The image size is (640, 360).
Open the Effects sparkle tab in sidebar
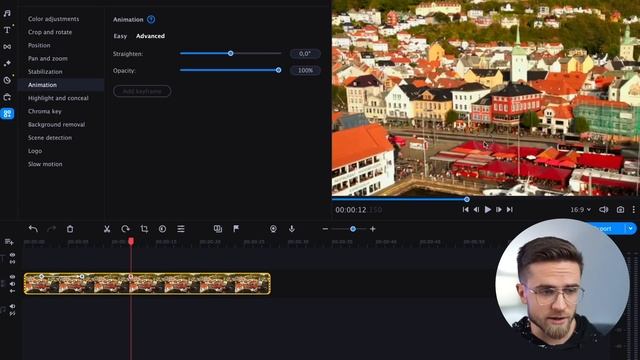click(7, 63)
